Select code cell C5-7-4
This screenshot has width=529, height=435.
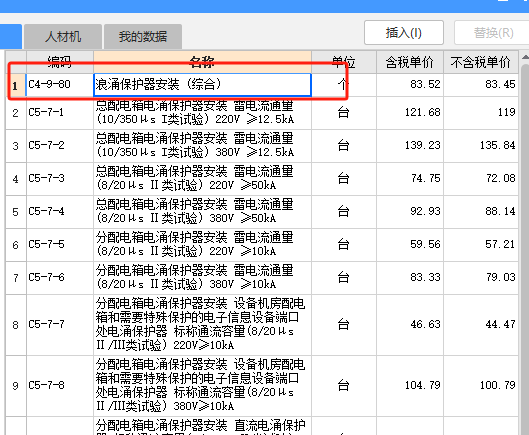click(60, 212)
